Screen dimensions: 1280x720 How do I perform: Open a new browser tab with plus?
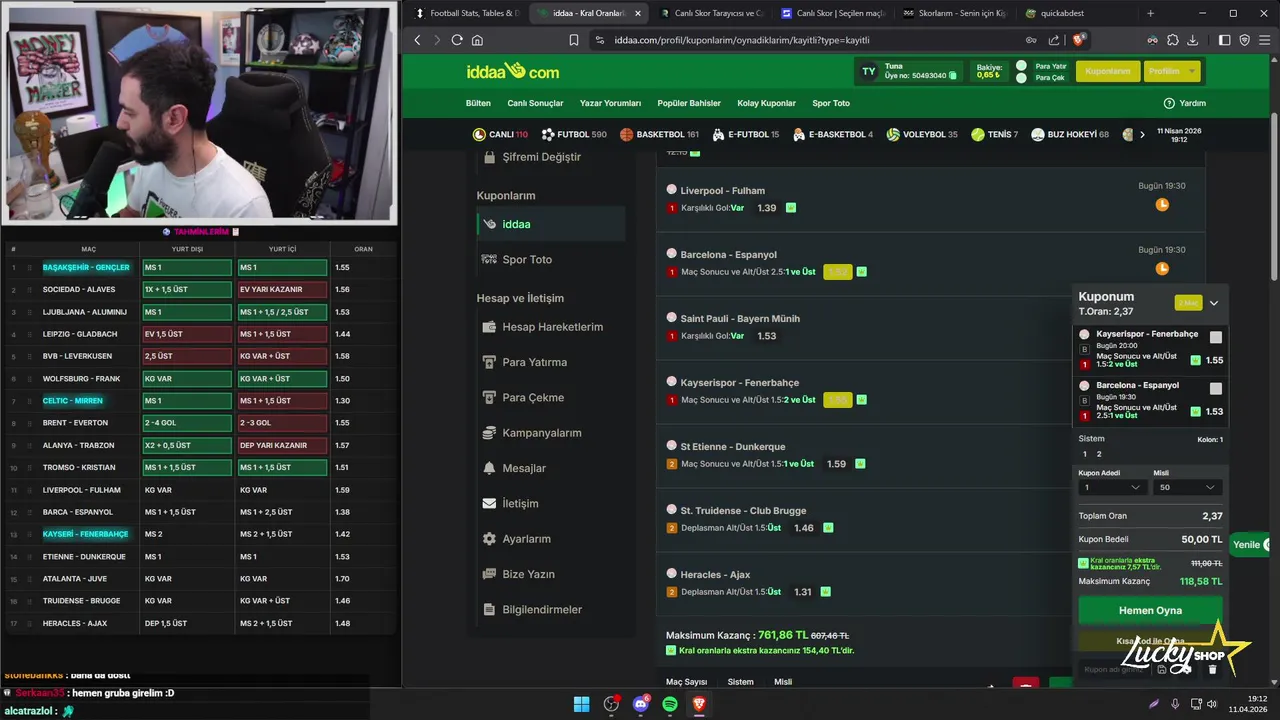[1150, 13]
